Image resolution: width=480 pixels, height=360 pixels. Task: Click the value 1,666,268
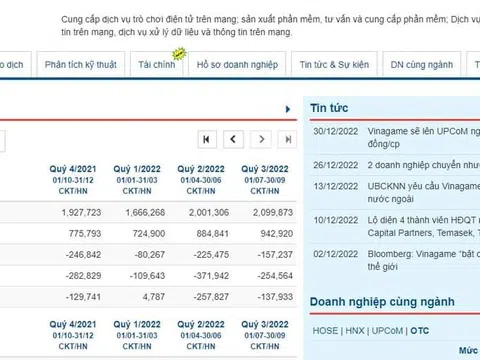point(145,212)
